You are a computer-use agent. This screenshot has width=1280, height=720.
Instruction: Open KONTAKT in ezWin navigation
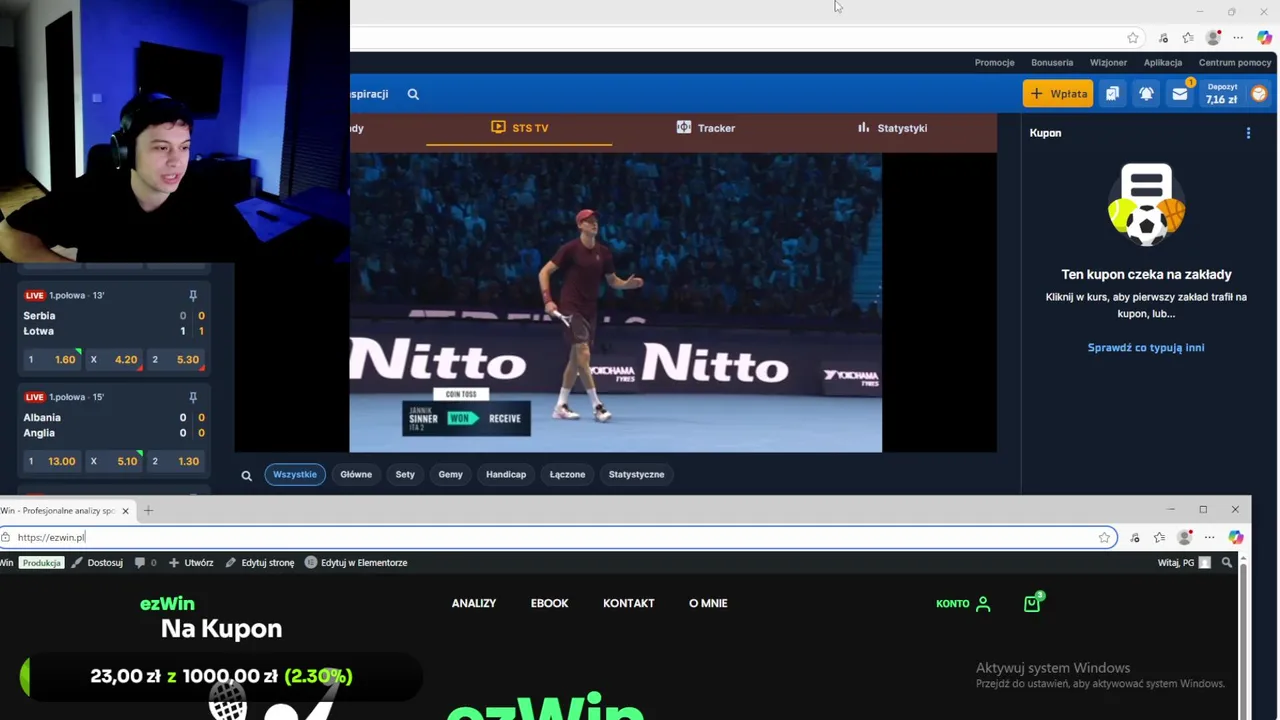pyautogui.click(x=629, y=603)
